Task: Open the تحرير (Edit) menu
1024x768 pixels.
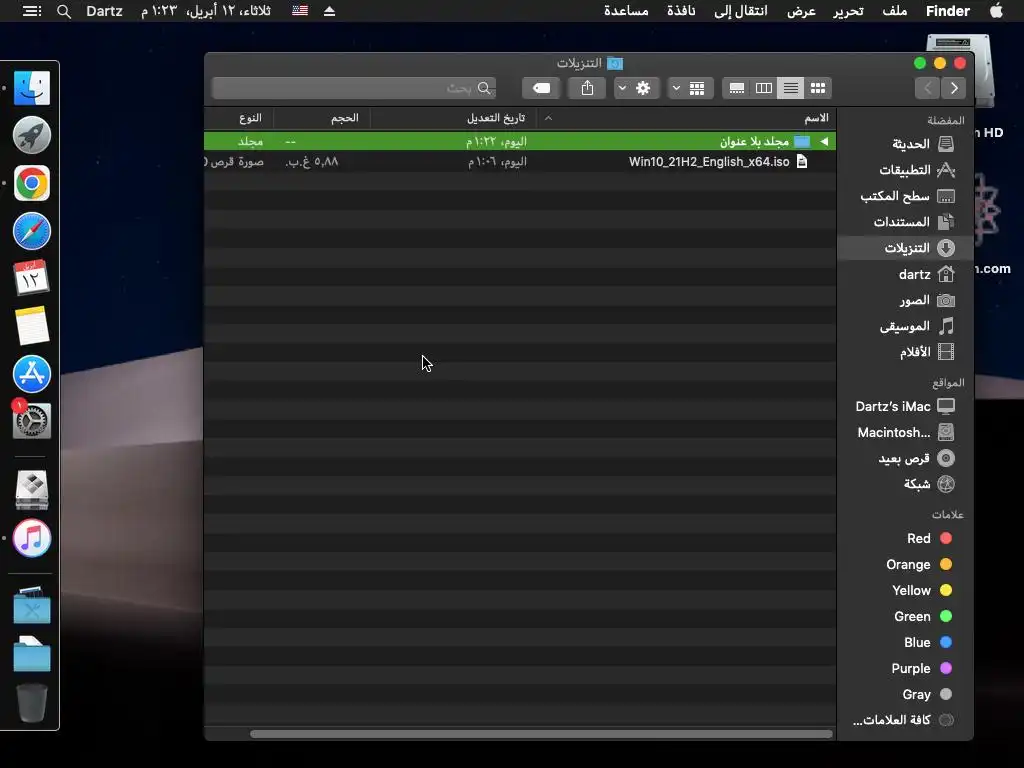Action: coord(848,10)
